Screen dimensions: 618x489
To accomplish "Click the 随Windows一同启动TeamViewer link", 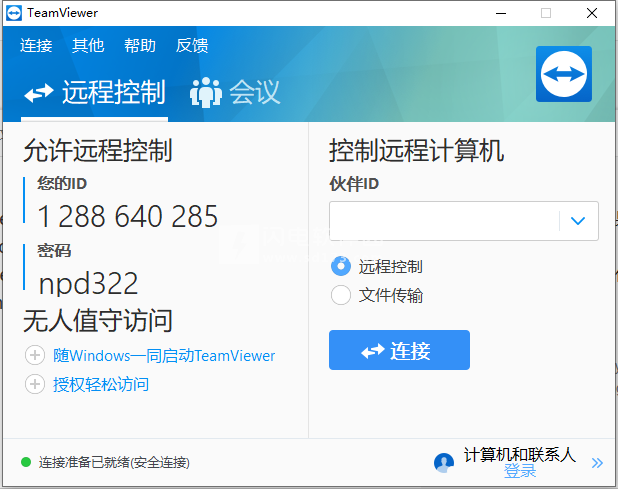I will pos(164,356).
